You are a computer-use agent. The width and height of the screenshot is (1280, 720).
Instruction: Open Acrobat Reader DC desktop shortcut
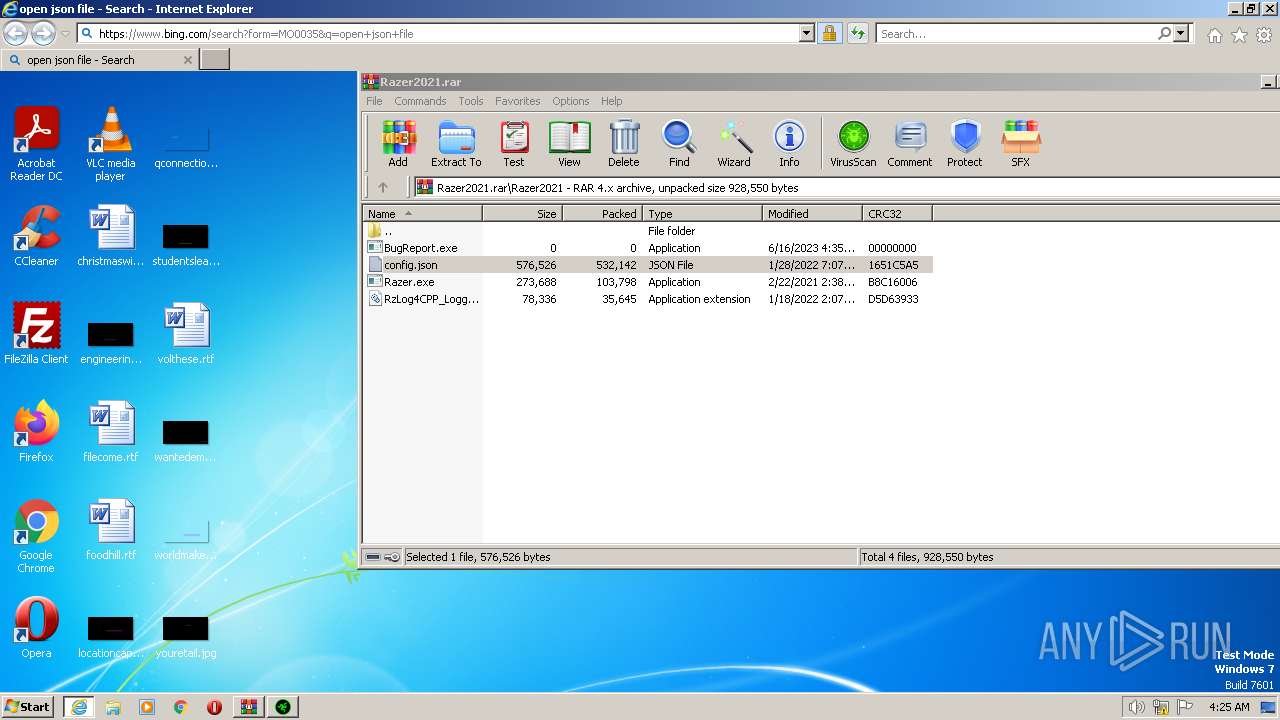point(36,144)
